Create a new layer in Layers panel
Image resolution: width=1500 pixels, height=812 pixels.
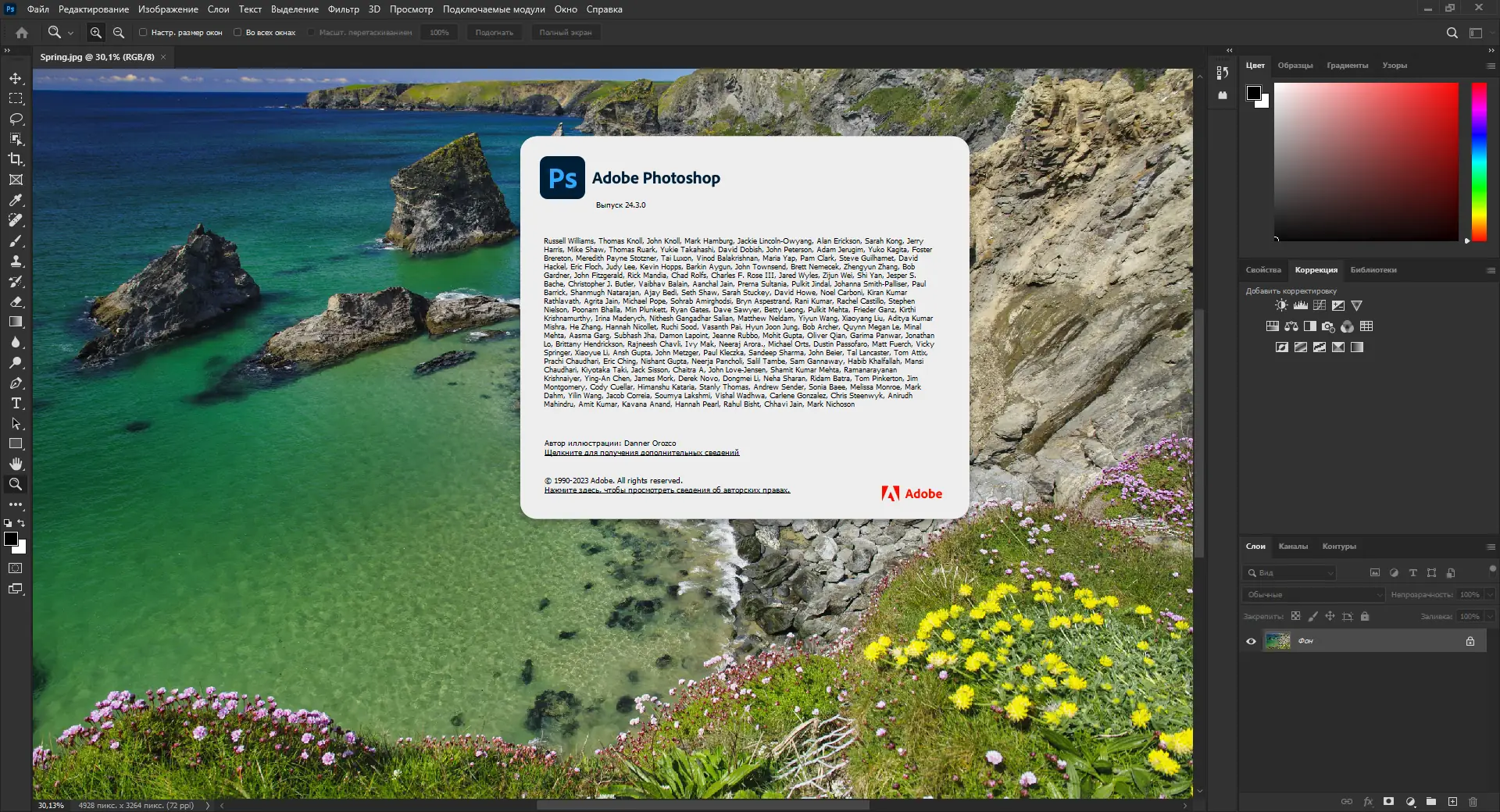click(1452, 802)
